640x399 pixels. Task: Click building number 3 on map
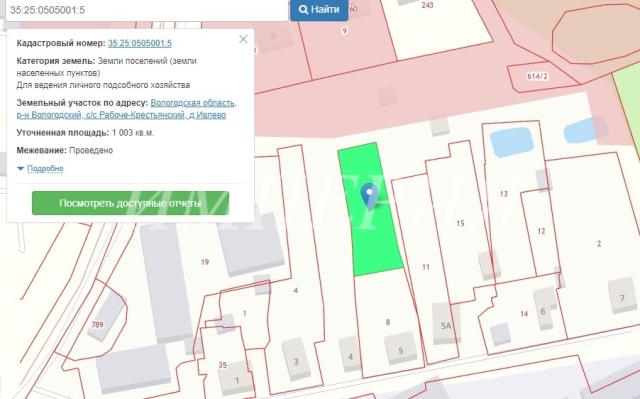tap(296, 360)
